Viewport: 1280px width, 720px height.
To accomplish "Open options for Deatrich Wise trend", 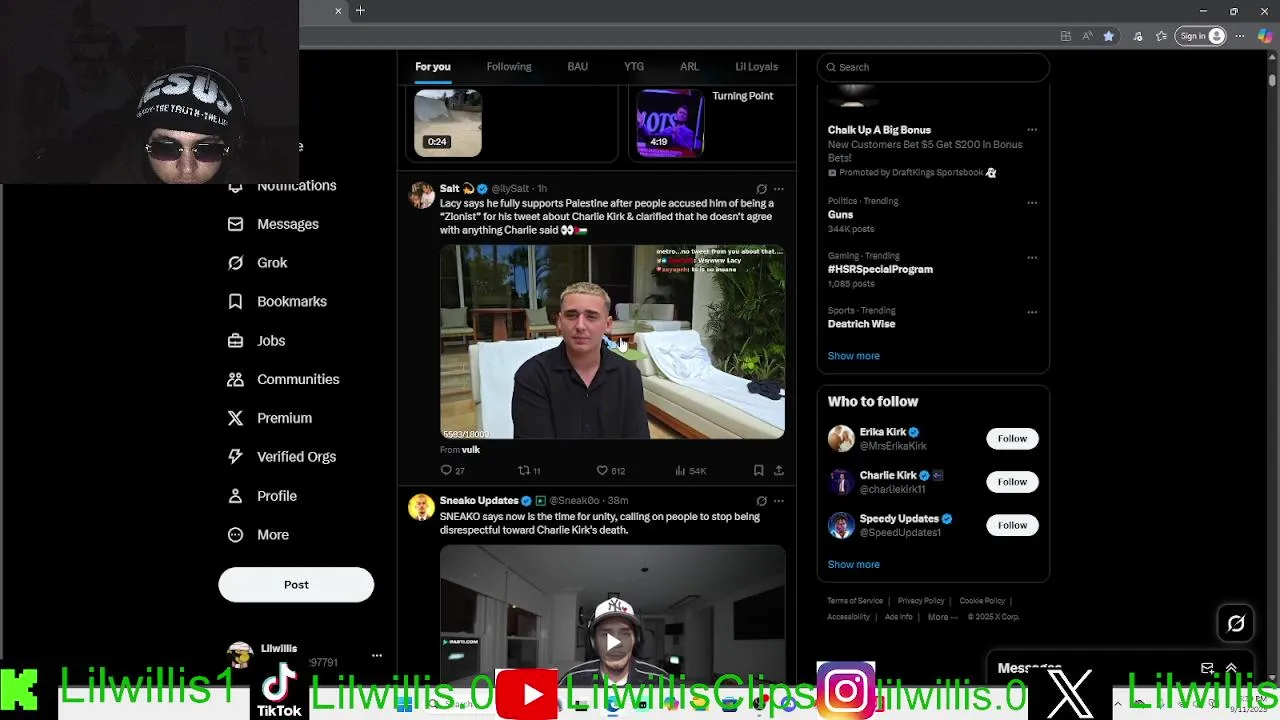I will 1032,312.
